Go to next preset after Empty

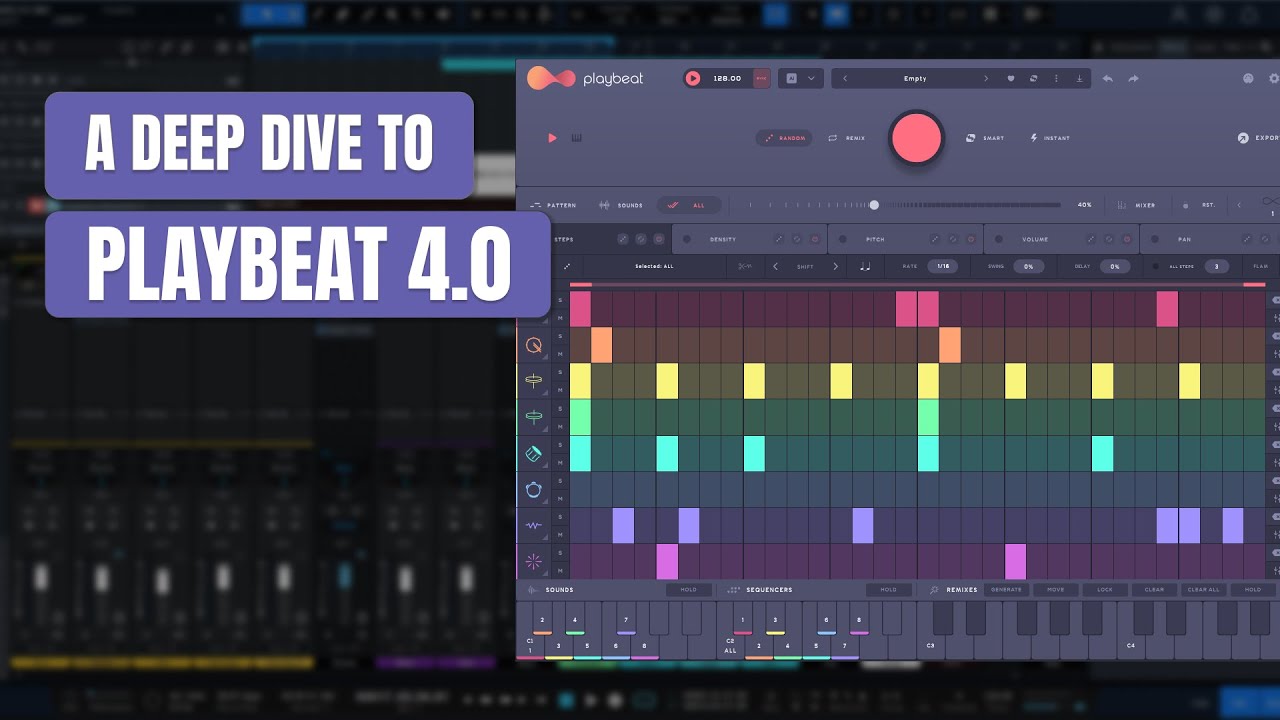pos(986,78)
